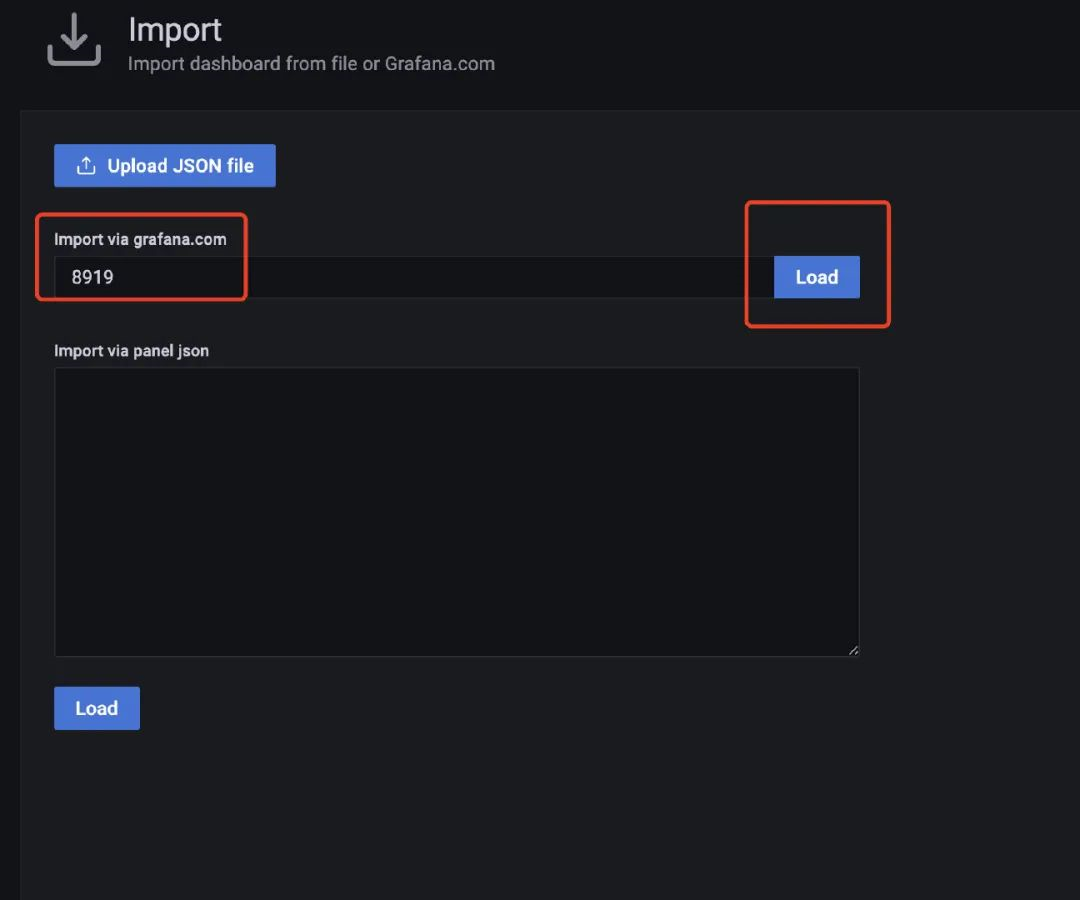The width and height of the screenshot is (1080, 900).
Task: Click the 8919 value in the input
Action: 92,277
